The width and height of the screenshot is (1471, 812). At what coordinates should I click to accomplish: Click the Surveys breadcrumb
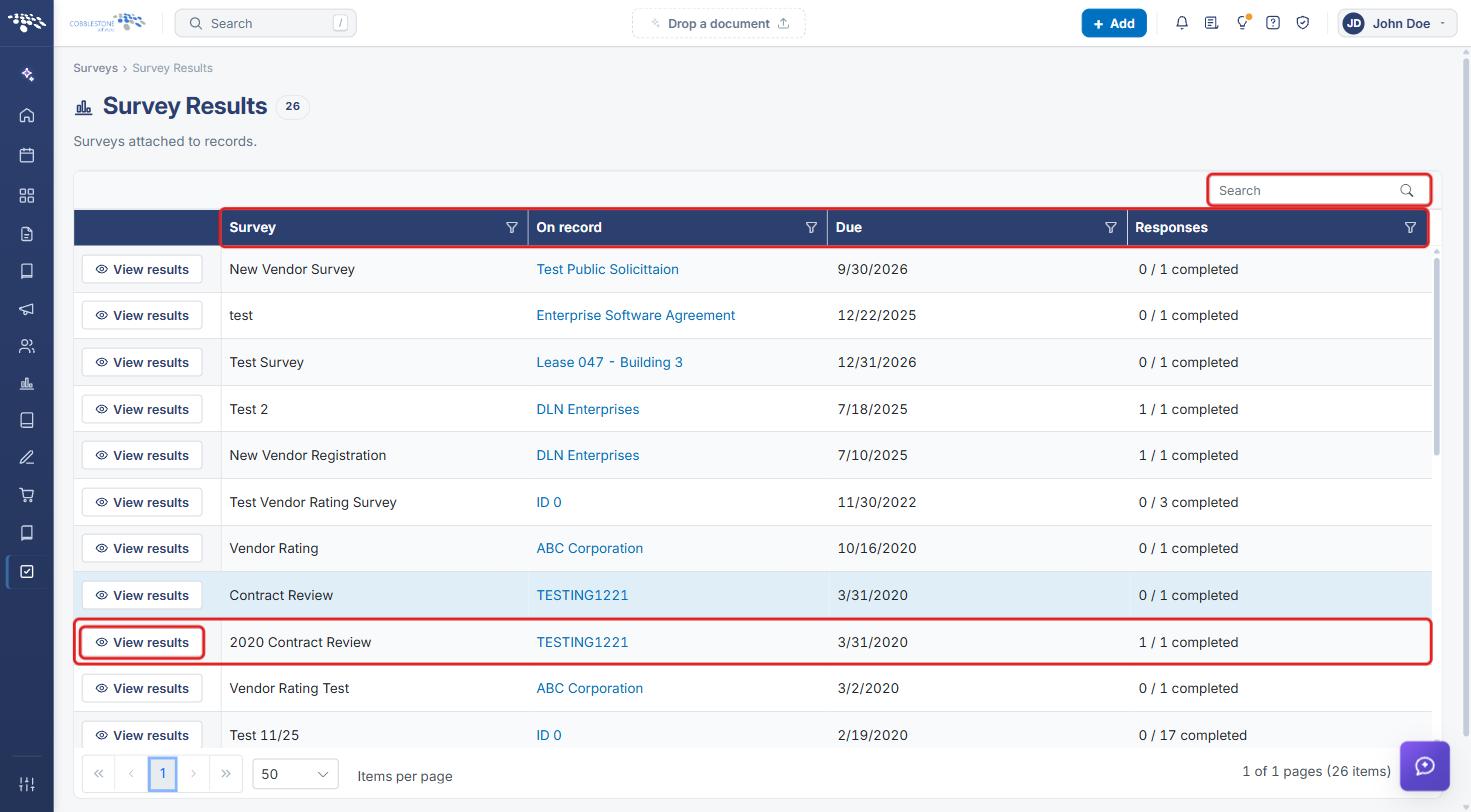(95, 68)
